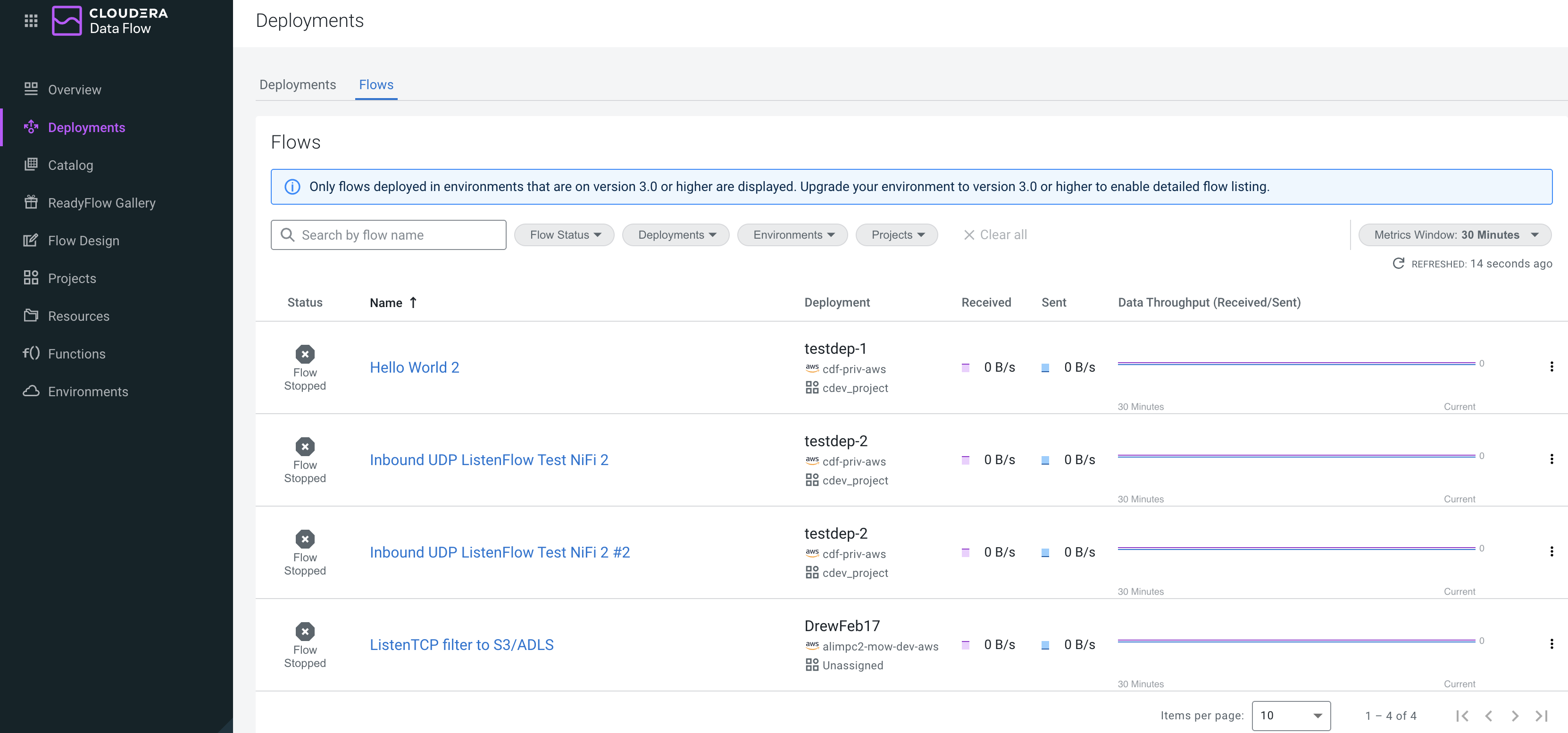Go to last page pagination icon
The image size is (1568, 733).
click(1542, 716)
